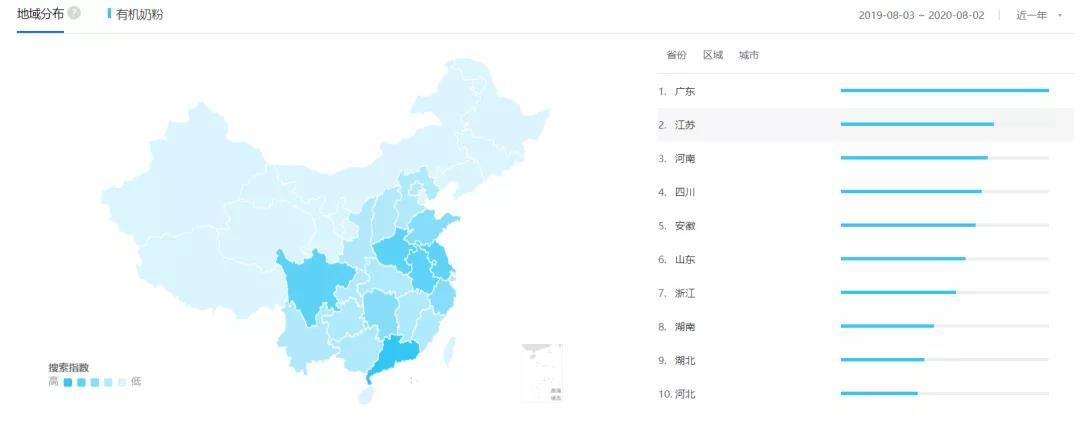Click the 广东 ranking row
Viewport: 1080px width, 426px height.
(x=865, y=91)
